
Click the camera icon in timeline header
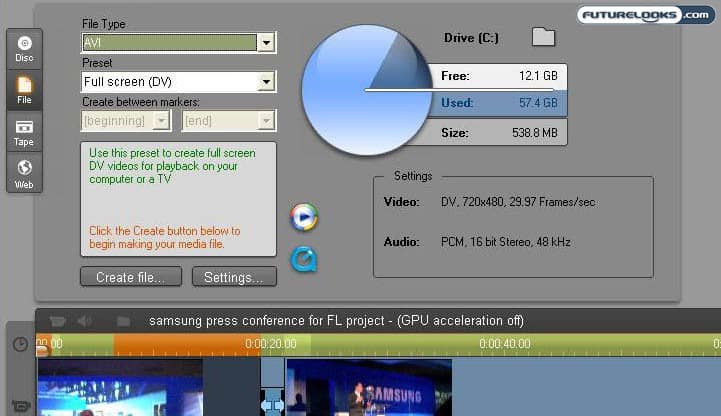(57, 321)
